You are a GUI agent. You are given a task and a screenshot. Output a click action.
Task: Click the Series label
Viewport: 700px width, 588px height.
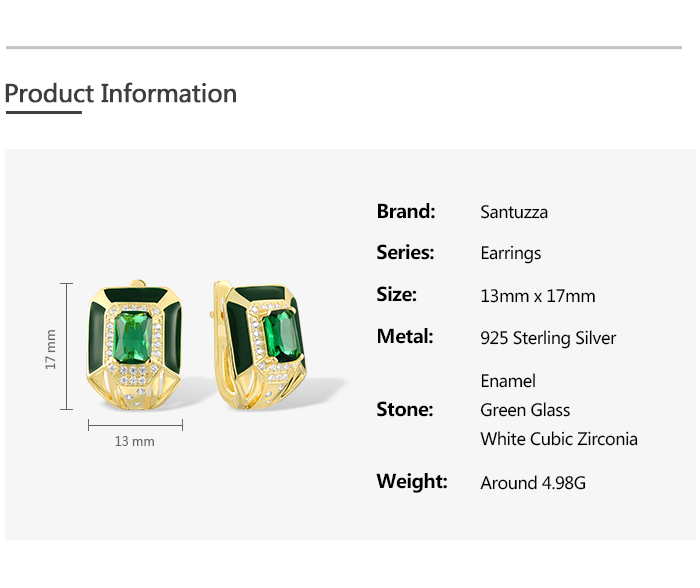[405, 253]
